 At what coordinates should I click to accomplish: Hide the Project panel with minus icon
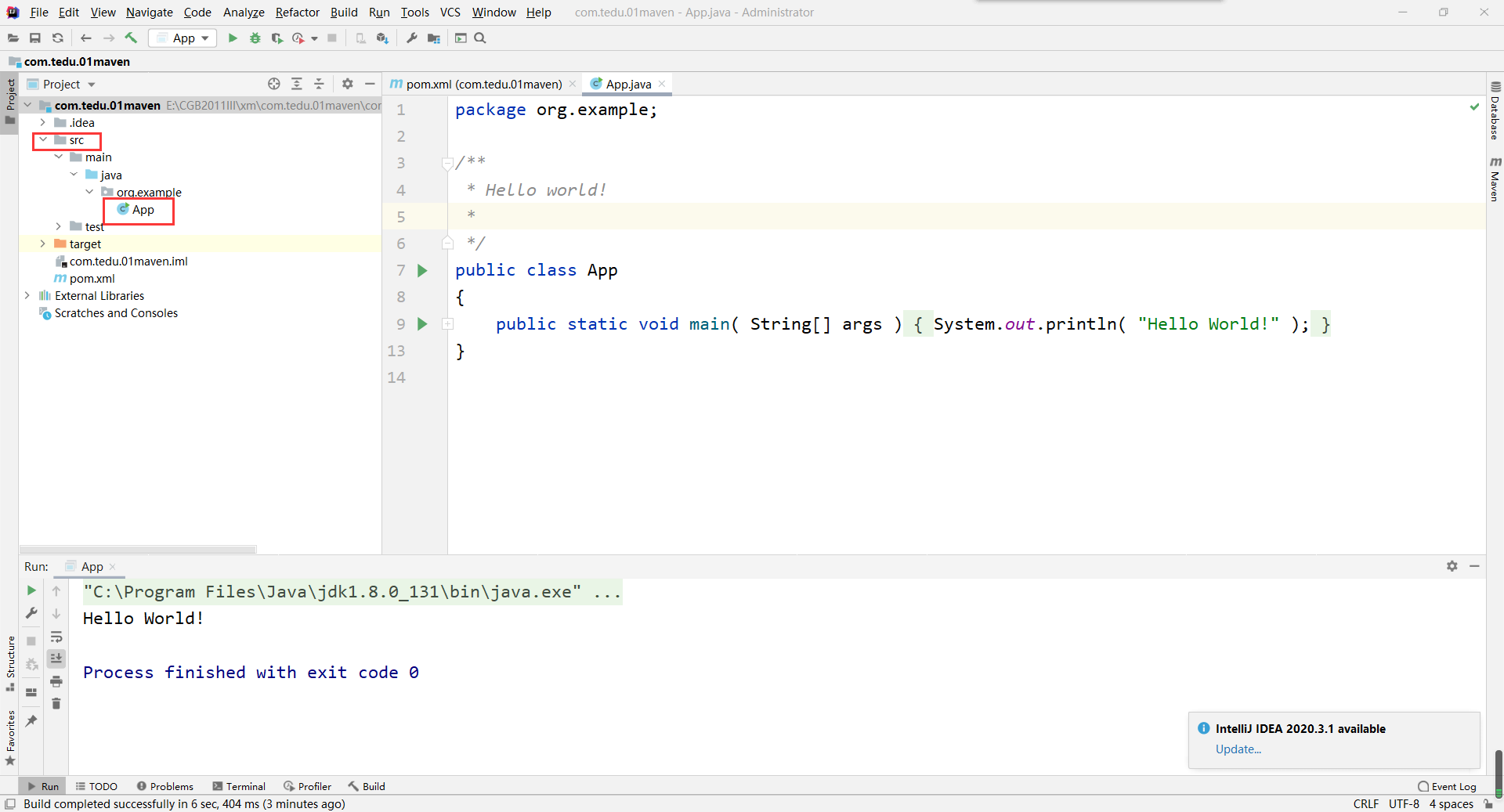coord(370,84)
